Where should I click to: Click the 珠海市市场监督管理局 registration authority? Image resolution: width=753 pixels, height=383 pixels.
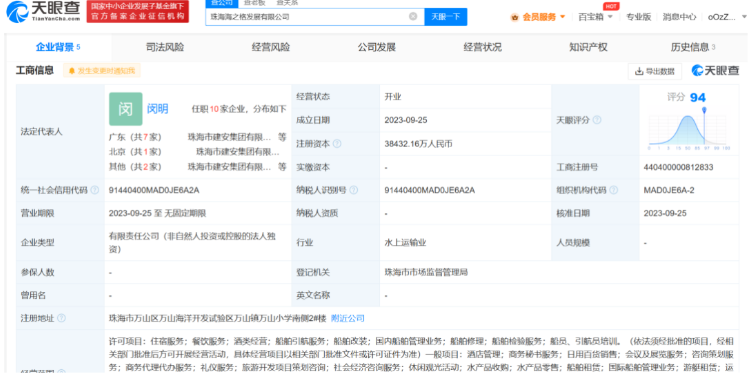tap(426, 272)
